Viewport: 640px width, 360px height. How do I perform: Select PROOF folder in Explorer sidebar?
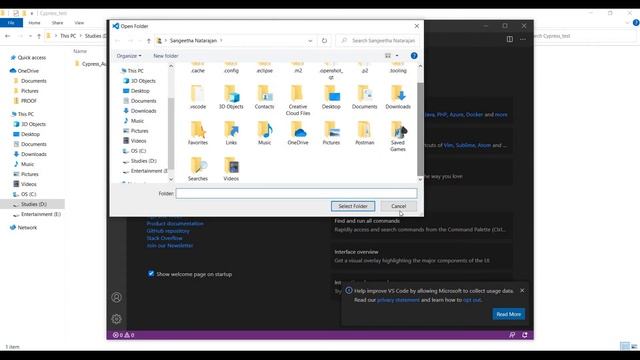click(x=25, y=101)
